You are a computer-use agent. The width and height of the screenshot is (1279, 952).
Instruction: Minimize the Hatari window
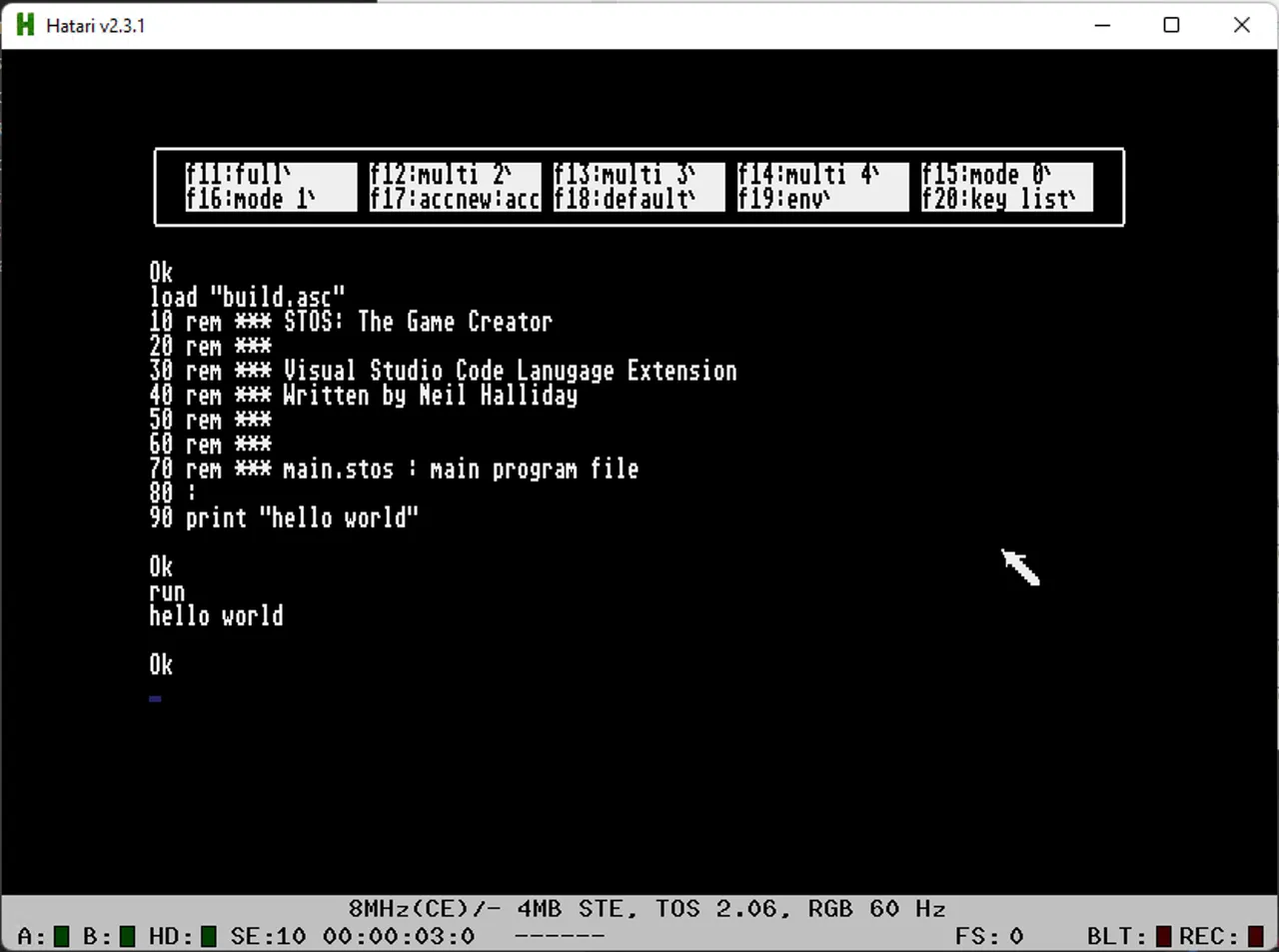tap(1103, 25)
